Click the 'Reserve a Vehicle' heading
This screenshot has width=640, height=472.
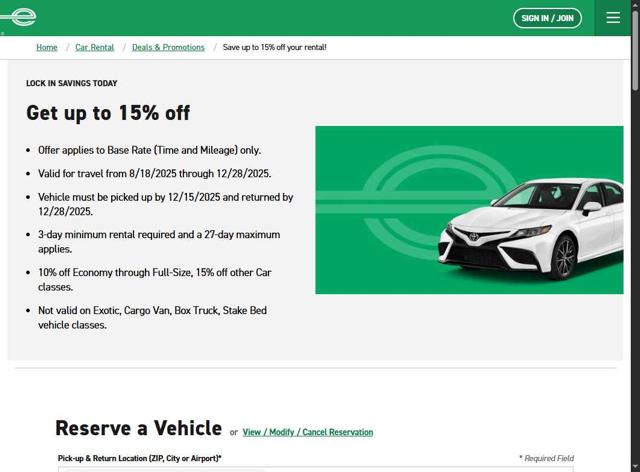click(x=138, y=428)
